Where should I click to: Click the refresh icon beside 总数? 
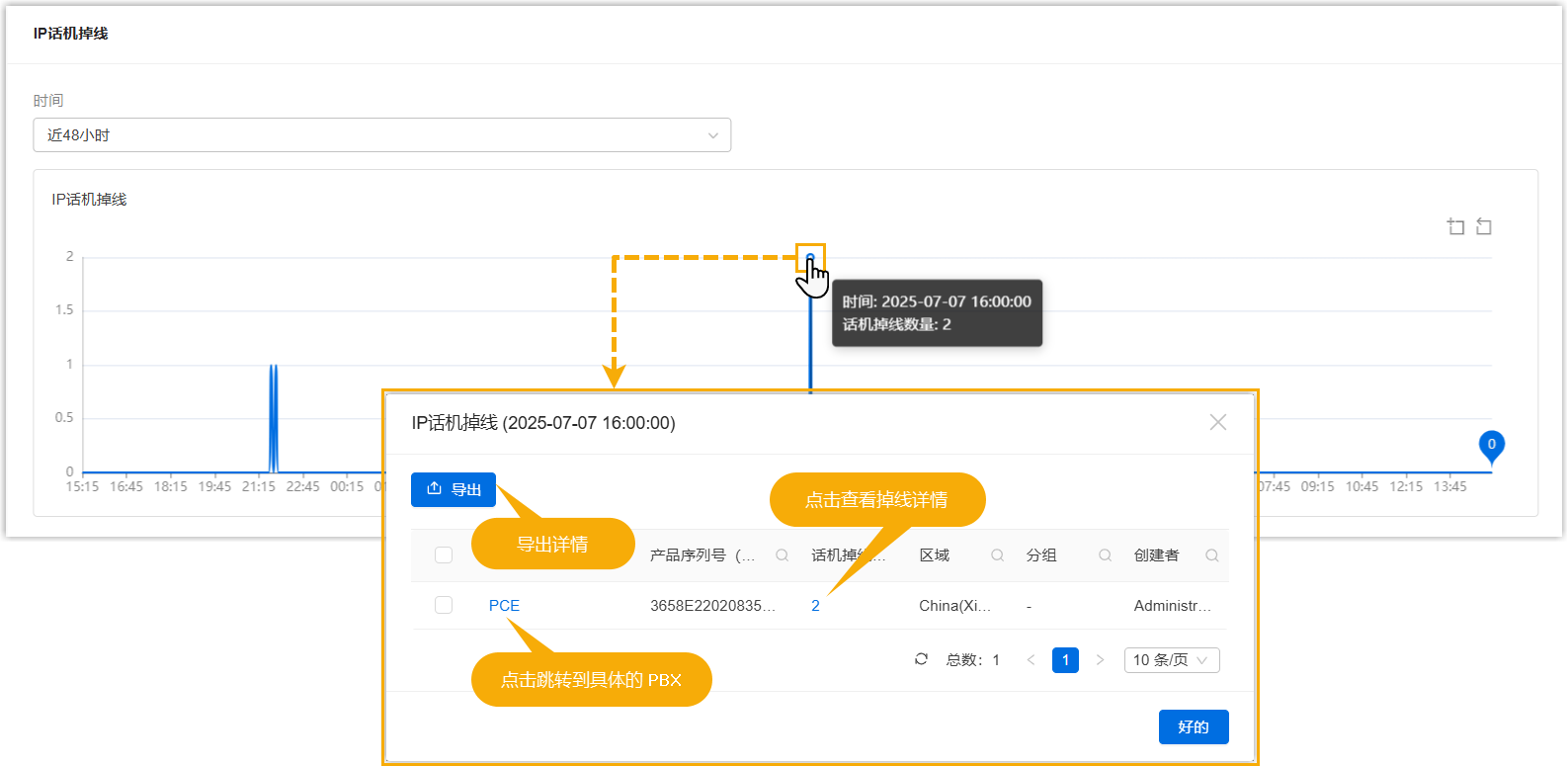point(921,659)
